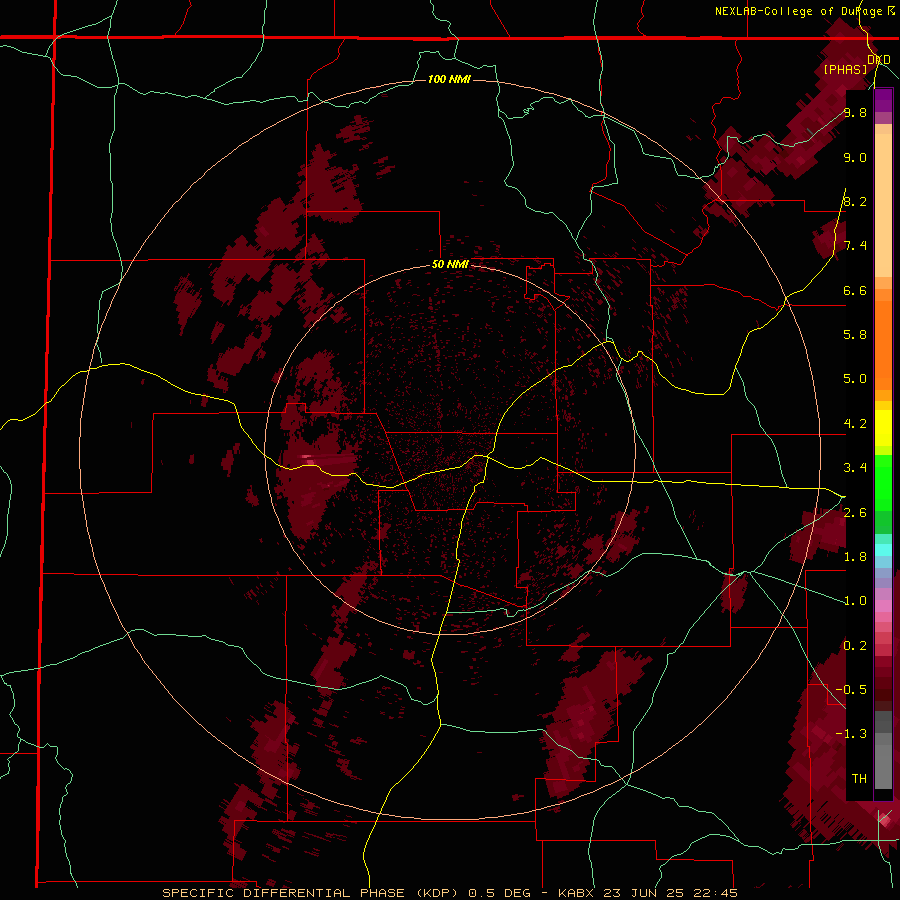Select the pink band on the color scale
The height and width of the screenshot is (900, 900).
[883, 606]
